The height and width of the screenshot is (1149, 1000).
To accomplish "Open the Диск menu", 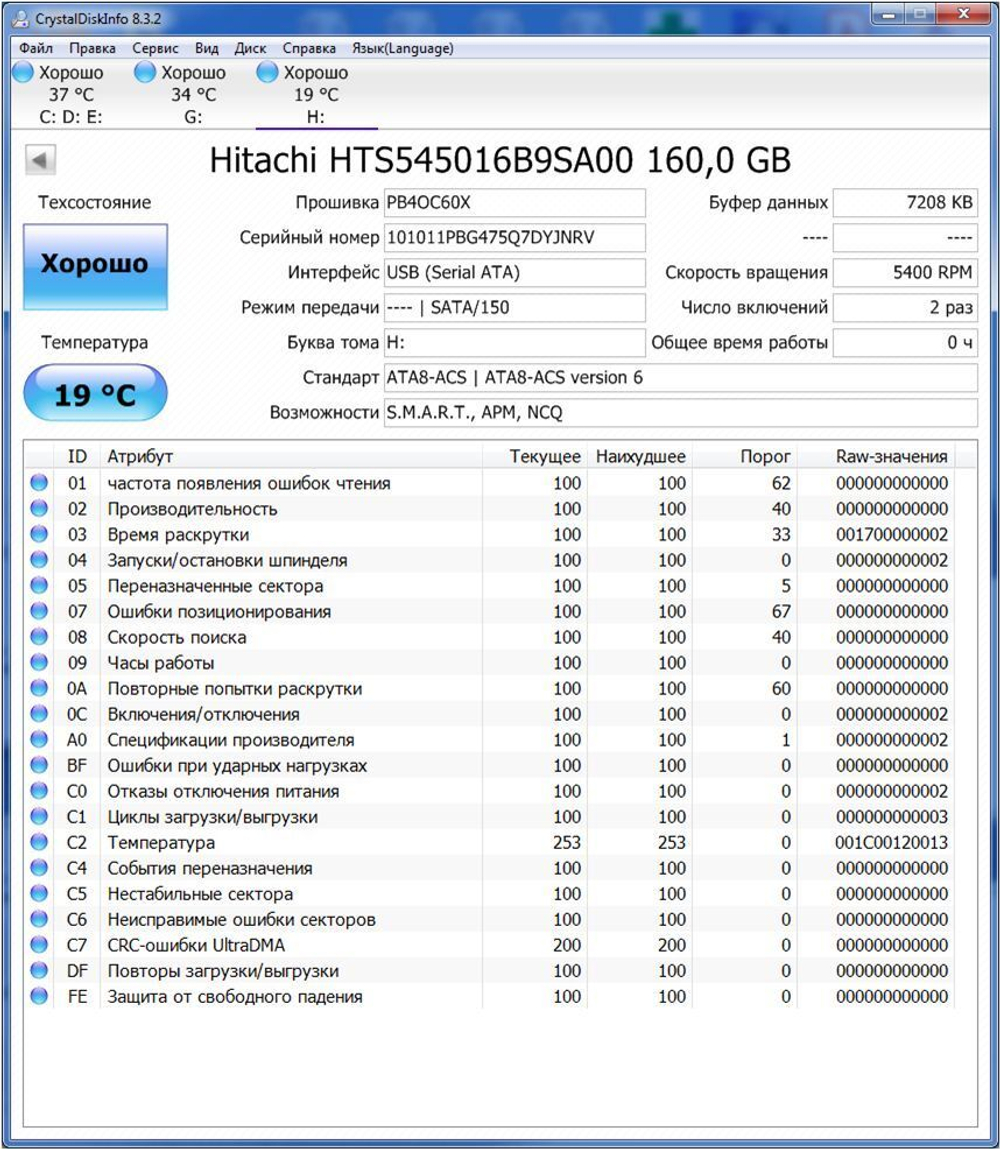I will click(x=250, y=48).
